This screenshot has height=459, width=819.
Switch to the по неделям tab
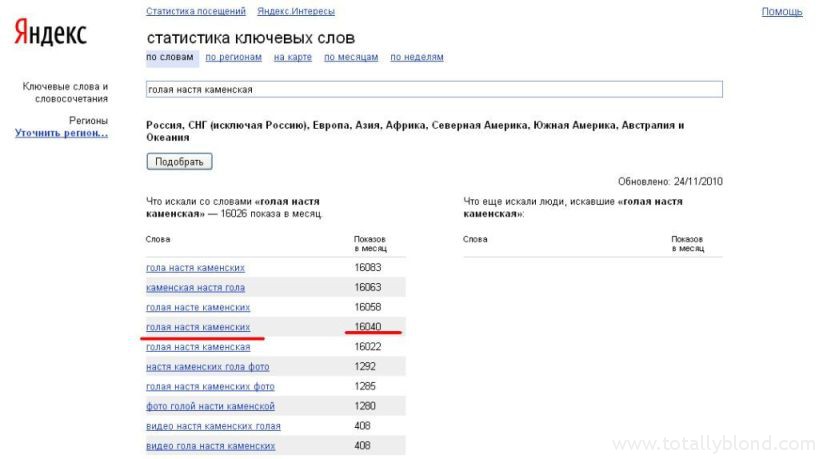417,57
